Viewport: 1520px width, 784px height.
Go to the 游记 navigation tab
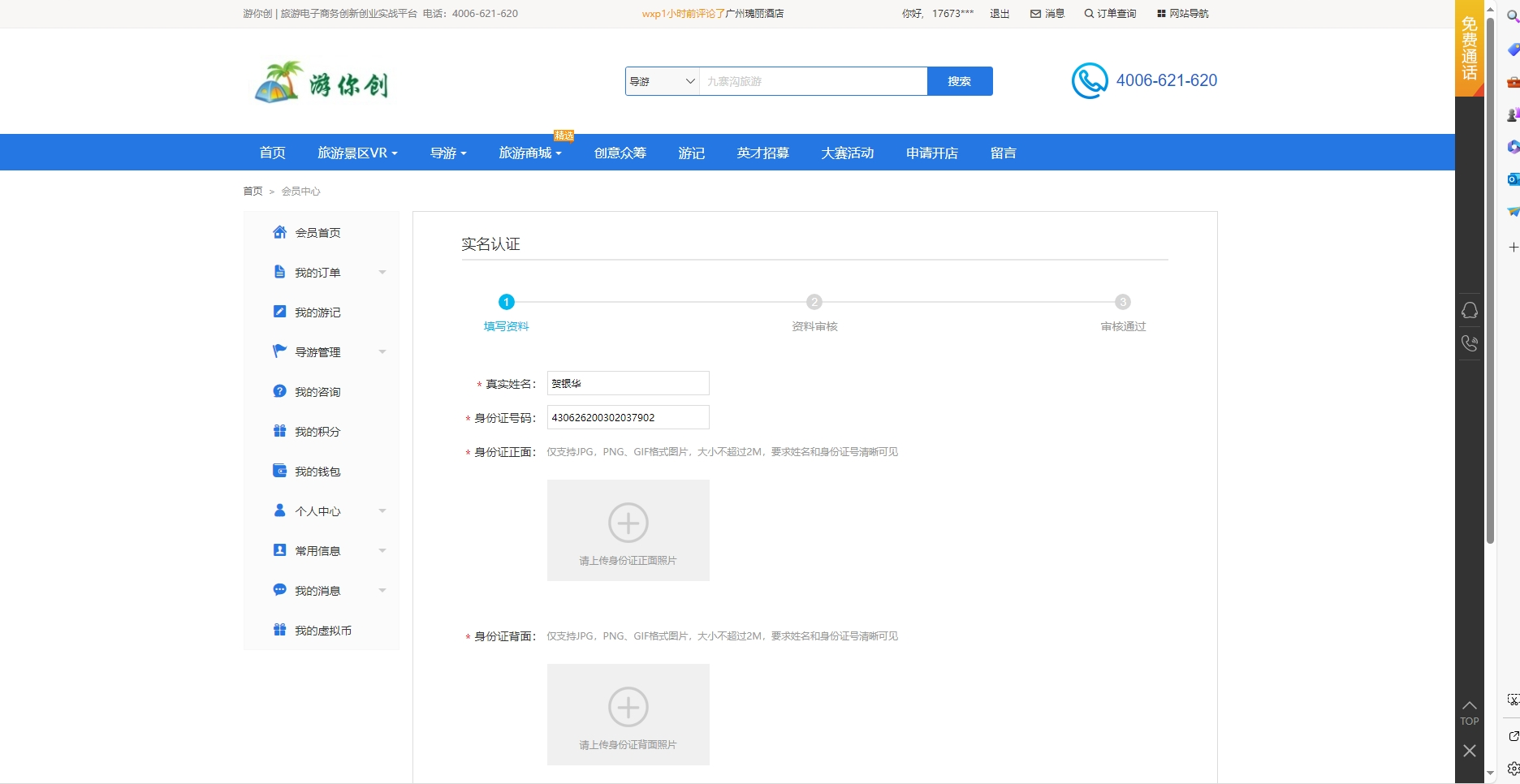click(691, 153)
